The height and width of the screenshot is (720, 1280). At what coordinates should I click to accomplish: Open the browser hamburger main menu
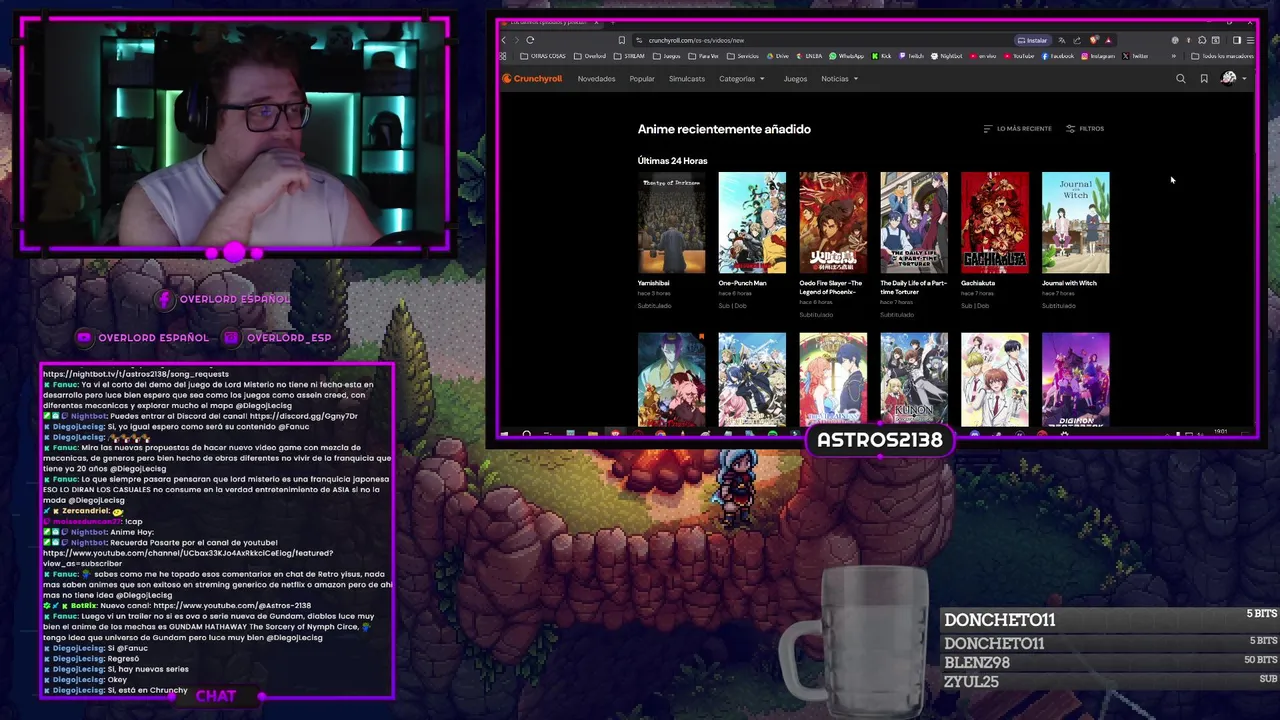click(1250, 40)
